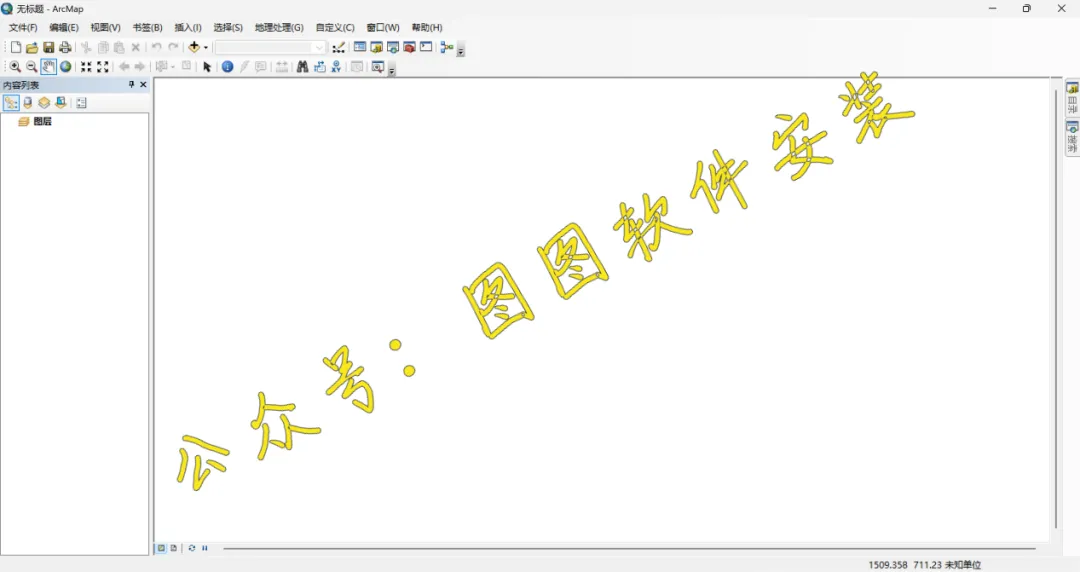Toggle auto-hide pin on 内容列表 panel
The height and width of the screenshot is (572, 1080).
(131, 84)
